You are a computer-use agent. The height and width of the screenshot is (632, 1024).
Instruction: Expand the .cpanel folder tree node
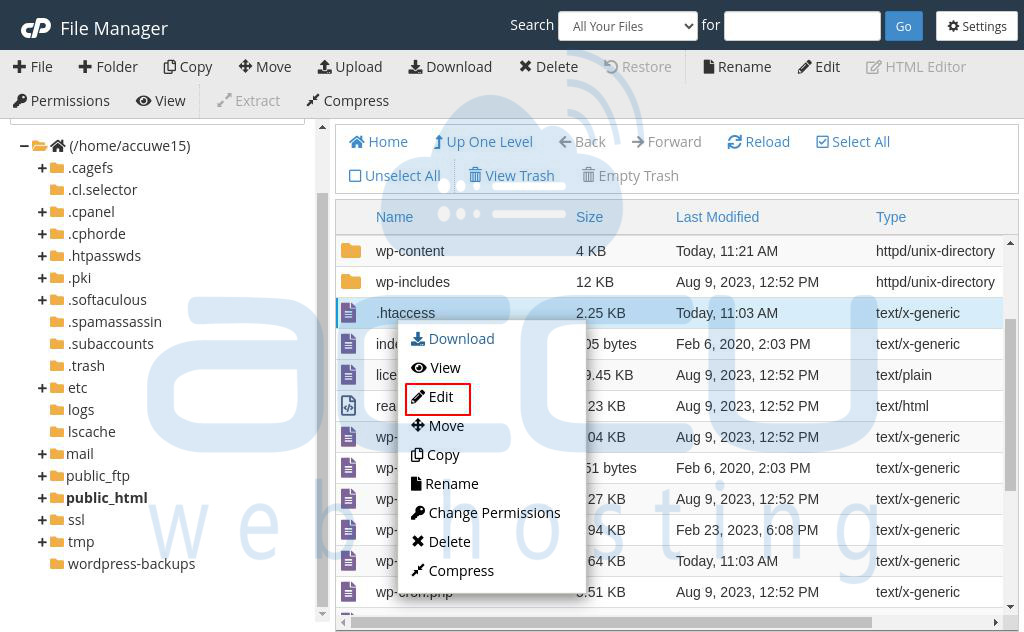(42, 212)
